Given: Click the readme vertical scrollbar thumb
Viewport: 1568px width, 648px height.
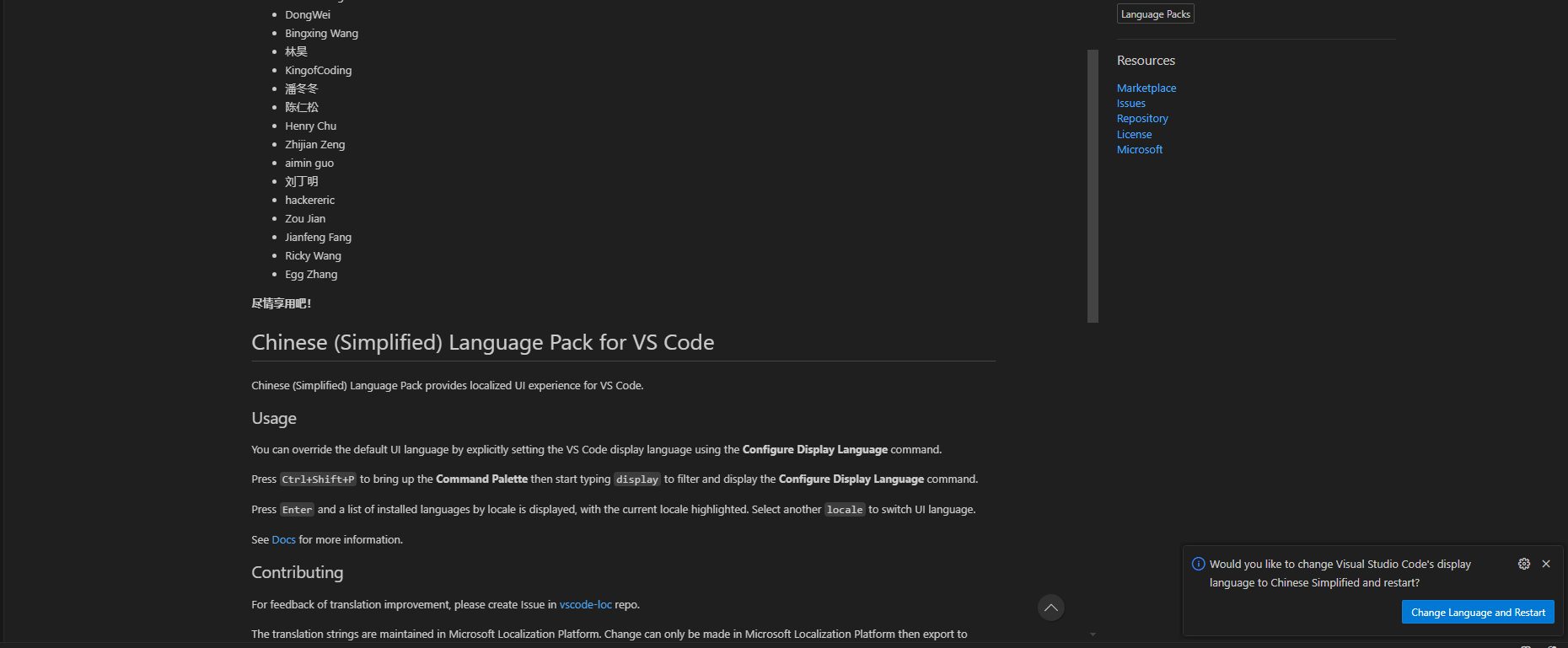Looking at the screenshot, I should click(1093, 186).
